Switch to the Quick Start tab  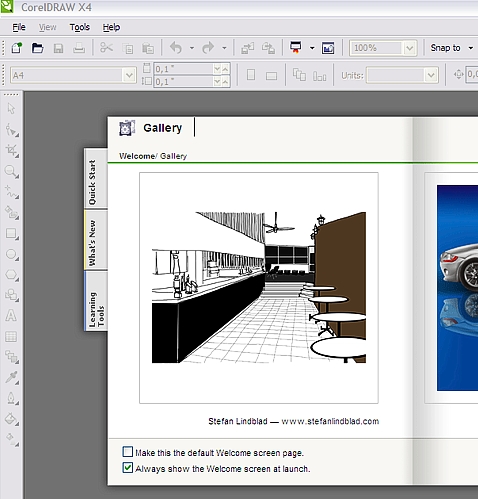pyautogui.click(x=96, y=179)
